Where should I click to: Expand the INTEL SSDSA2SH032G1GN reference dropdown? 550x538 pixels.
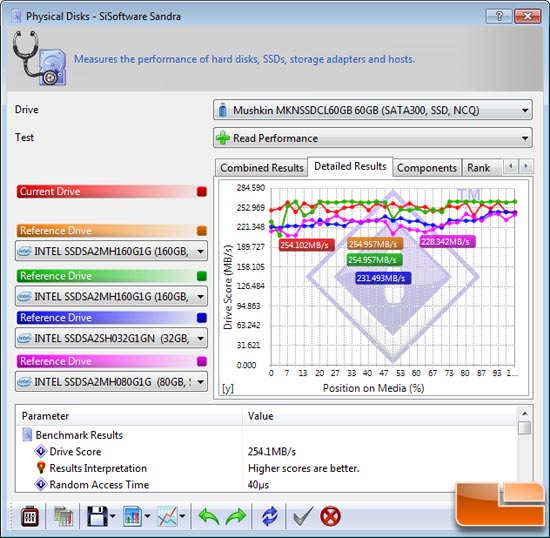pyautogui.click(x=111, y=338)
